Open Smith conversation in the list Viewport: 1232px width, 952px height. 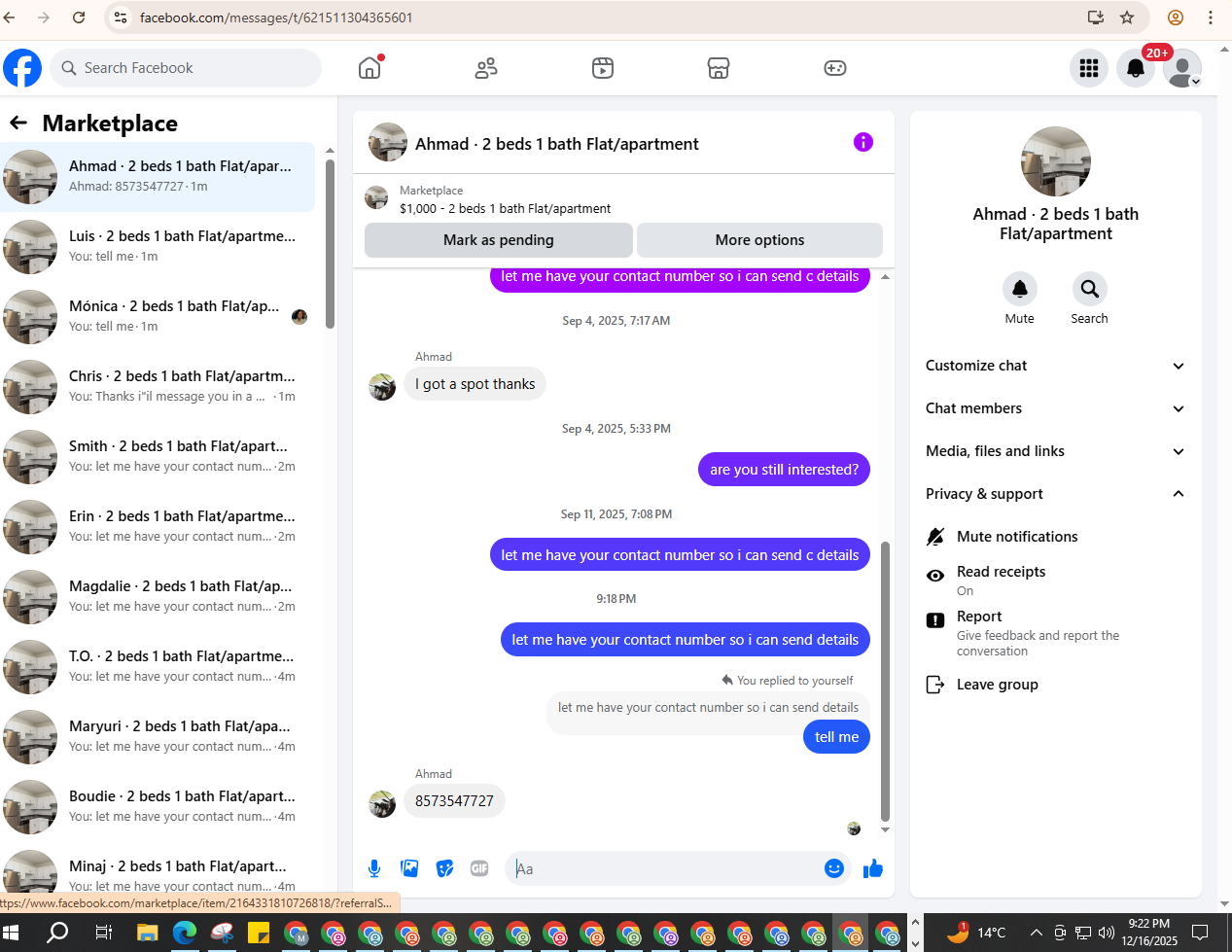tap(158, 456)
